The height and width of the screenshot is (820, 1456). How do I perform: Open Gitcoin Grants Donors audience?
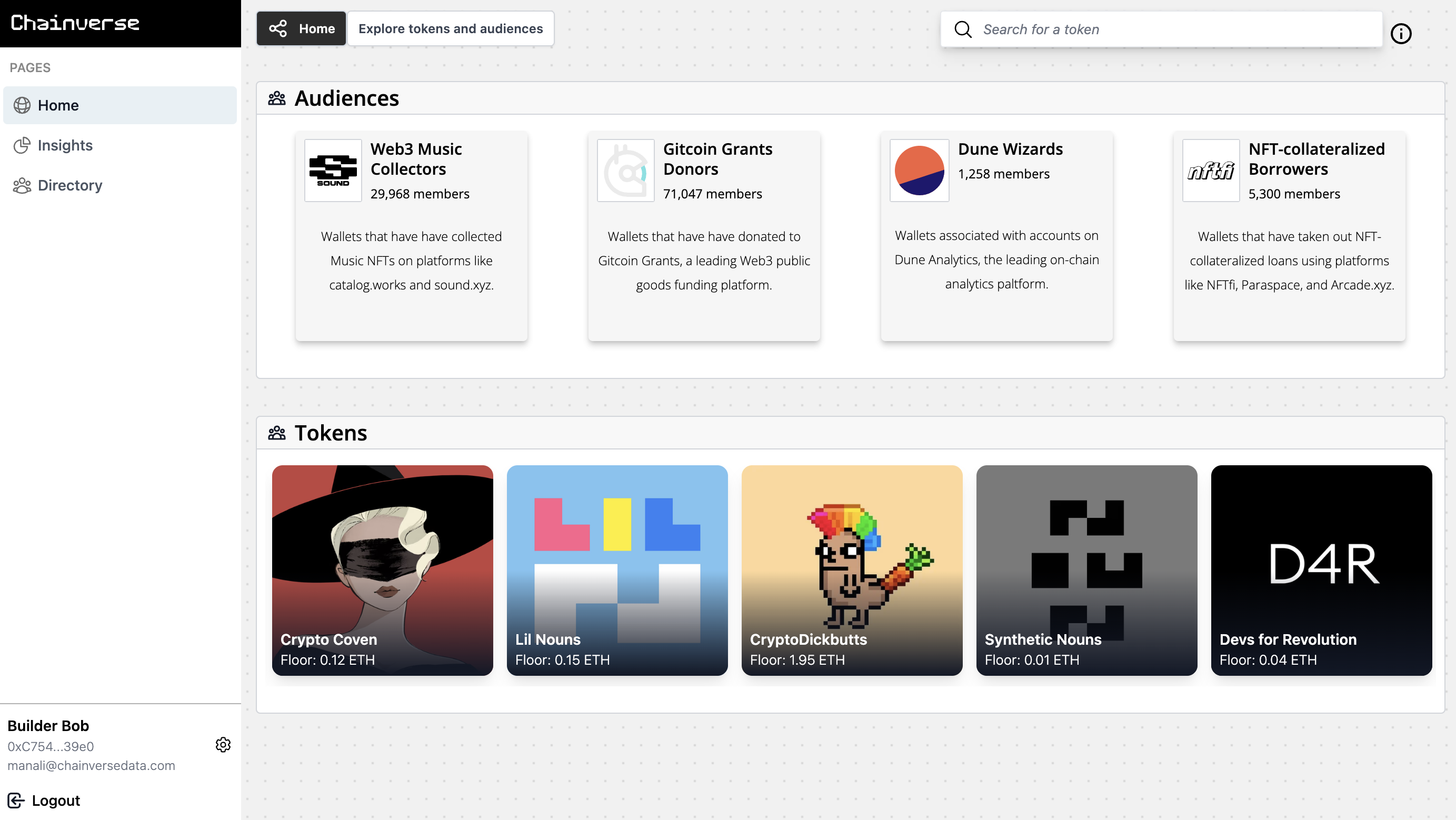point(704,236)
